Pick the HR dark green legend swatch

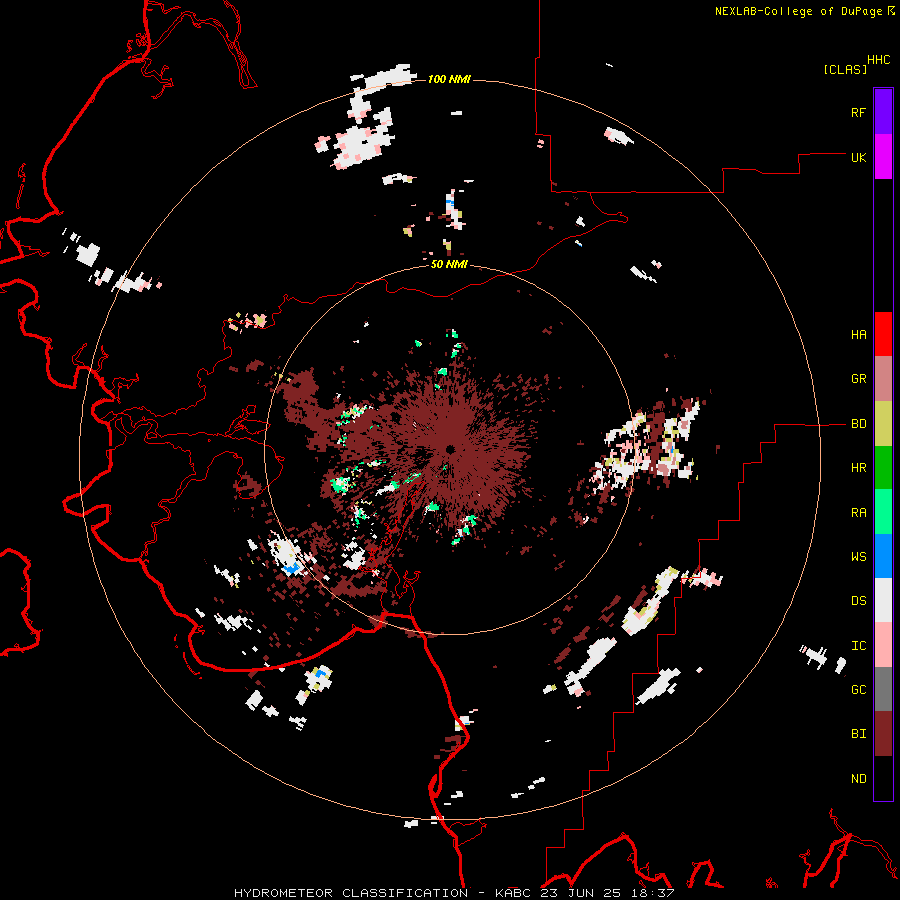(x=883, y=467)
